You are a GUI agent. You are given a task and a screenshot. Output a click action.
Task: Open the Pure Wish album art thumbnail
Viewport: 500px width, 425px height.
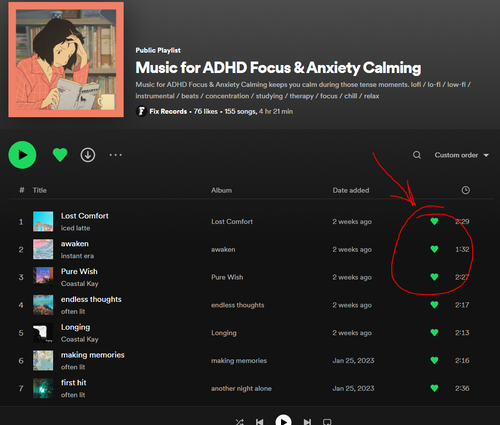click(x=43, y=277)
